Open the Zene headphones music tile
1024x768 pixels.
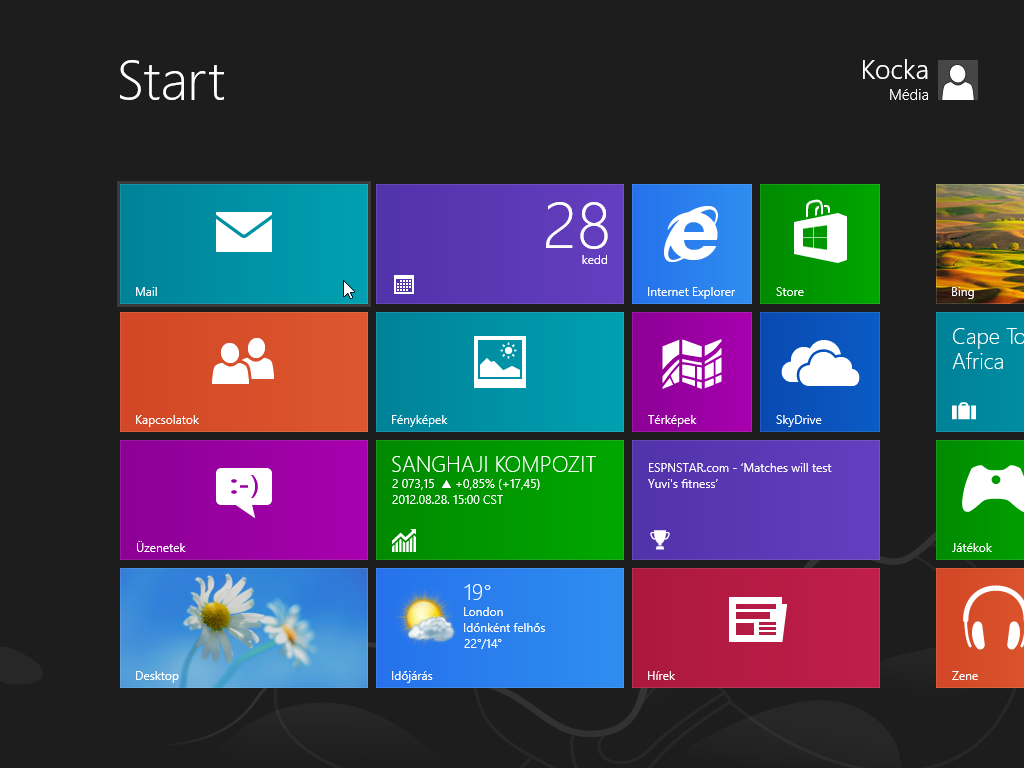980,627
